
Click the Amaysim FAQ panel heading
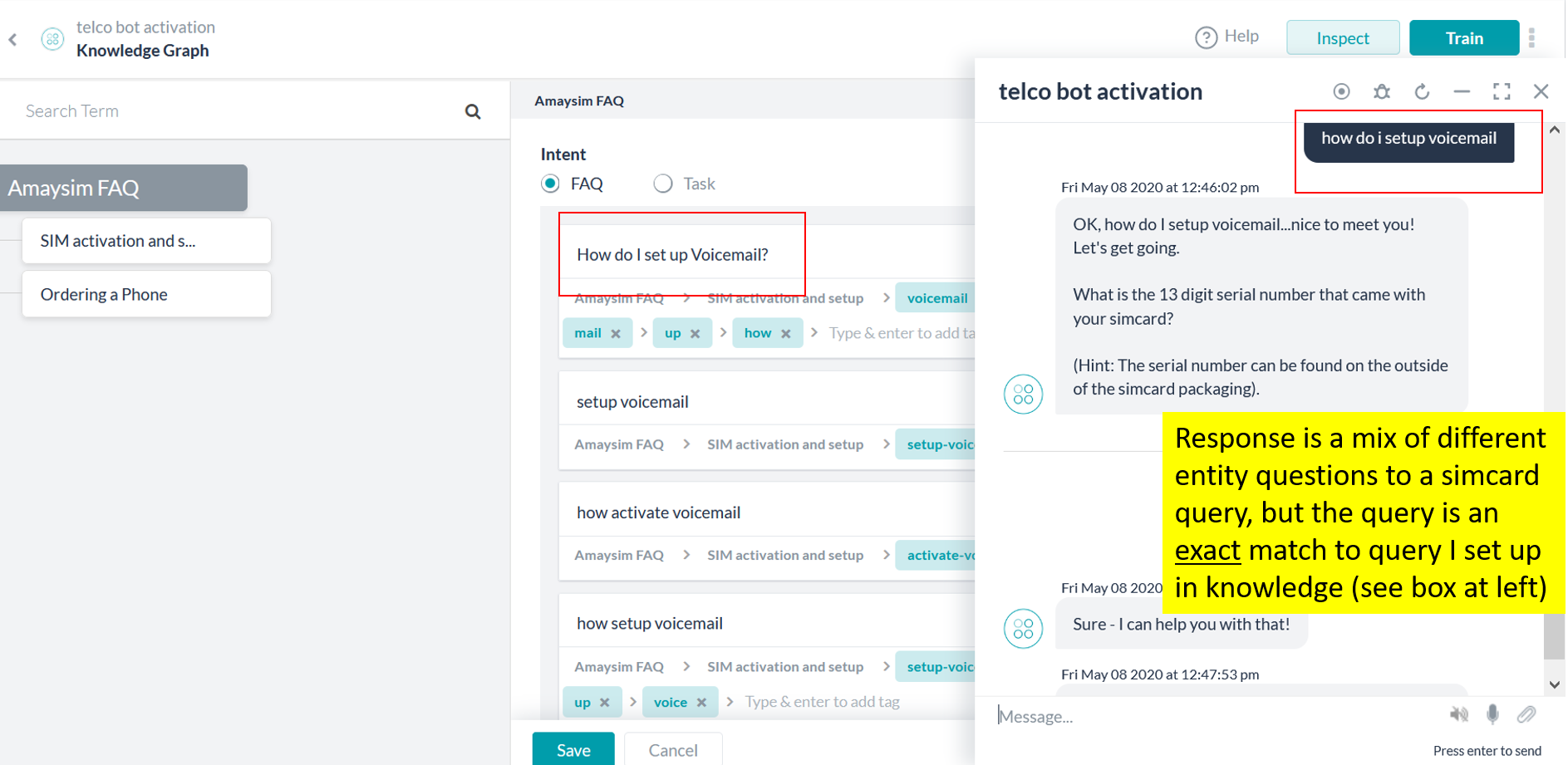pos(579,101)
